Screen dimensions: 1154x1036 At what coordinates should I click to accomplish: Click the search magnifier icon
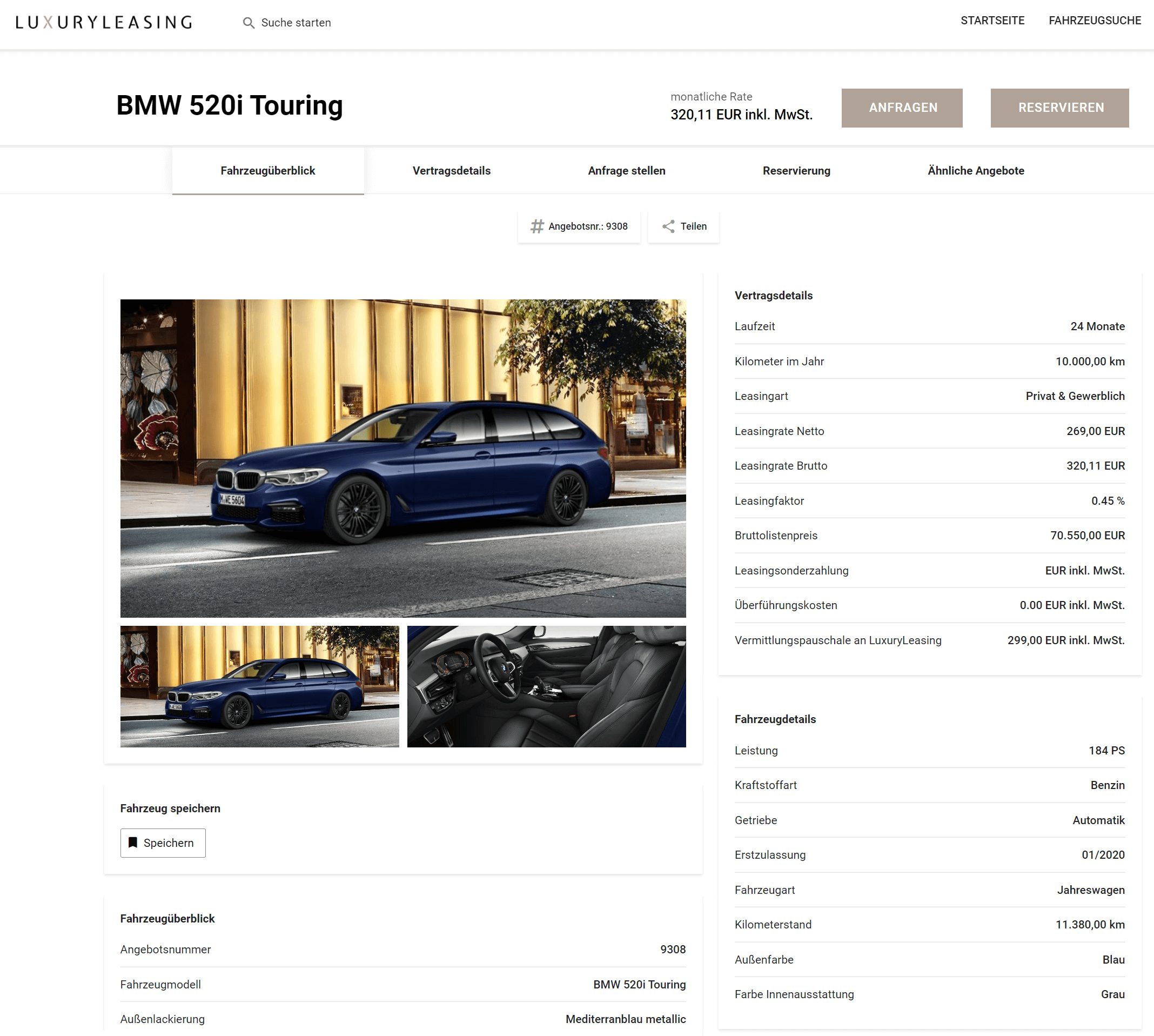click(x=248, y=23)
